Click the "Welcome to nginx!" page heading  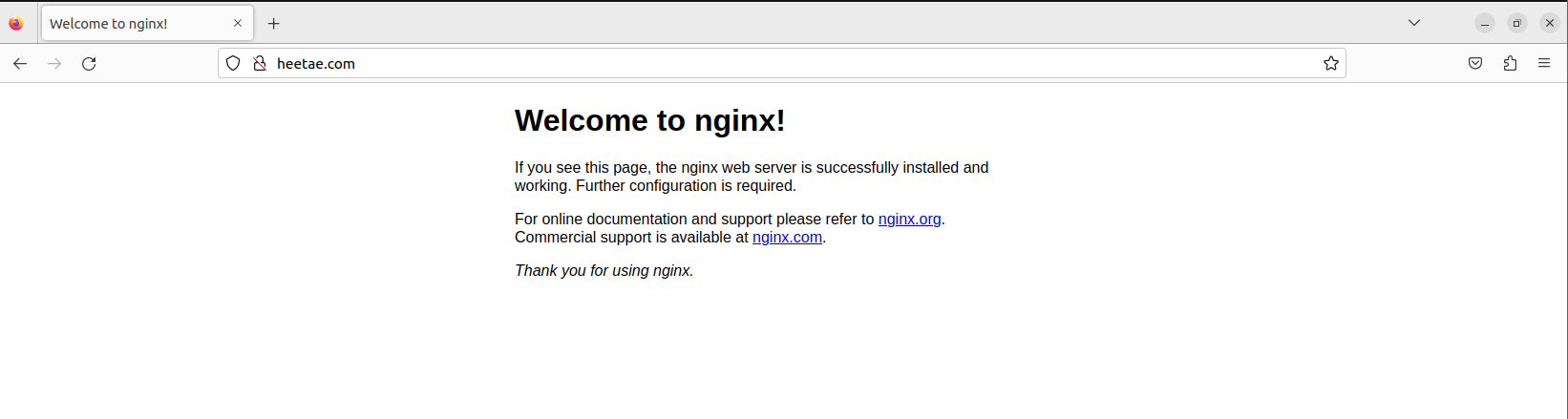[650, 121]
